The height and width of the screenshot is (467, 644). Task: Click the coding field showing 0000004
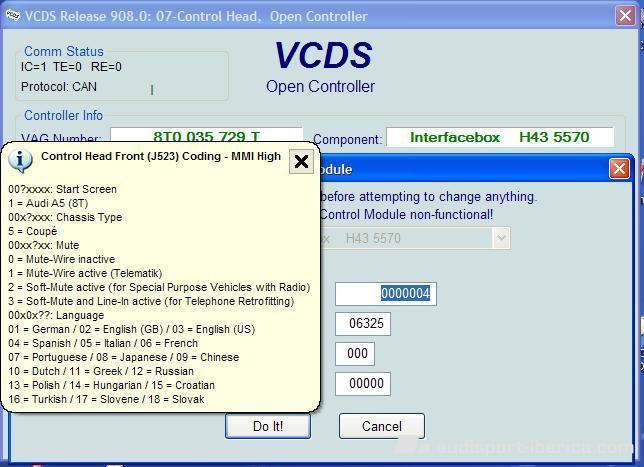(x=385, y=294)
